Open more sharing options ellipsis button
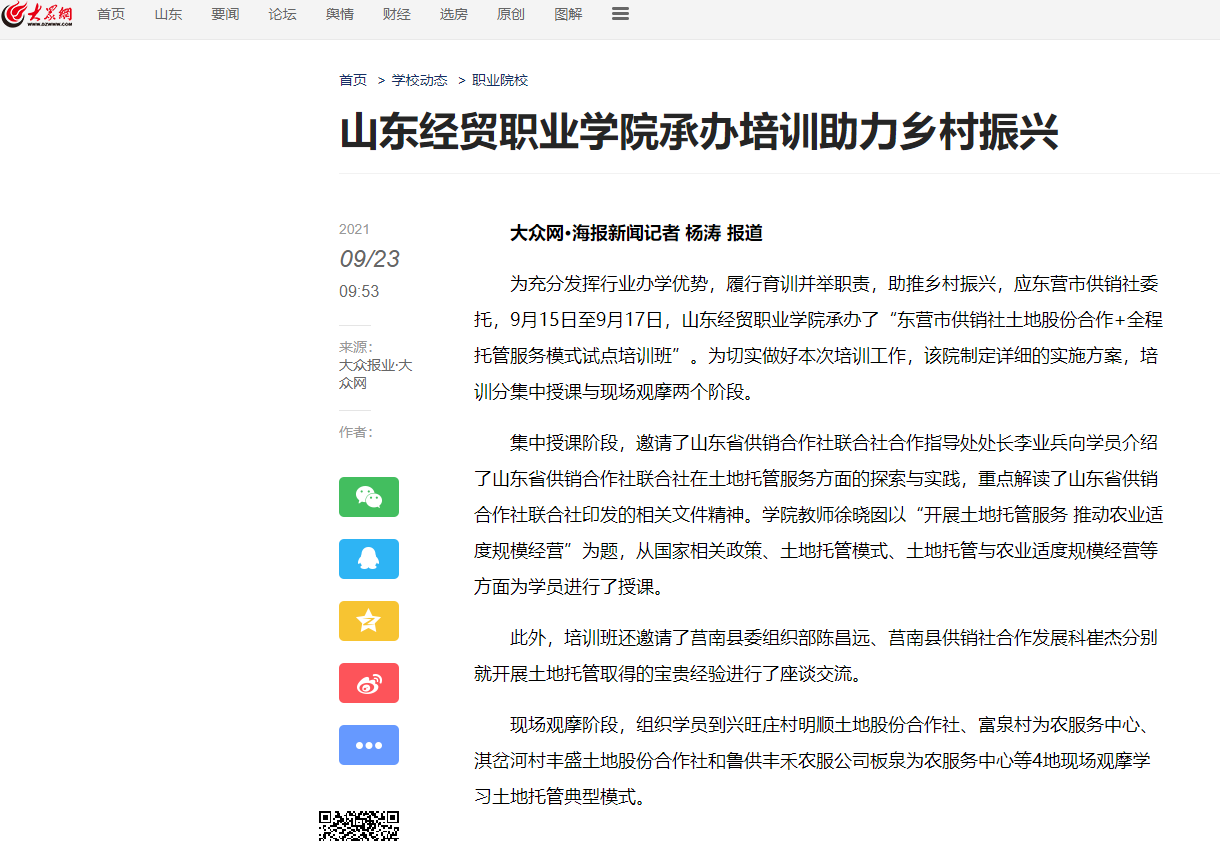 (x=369, y=745)
